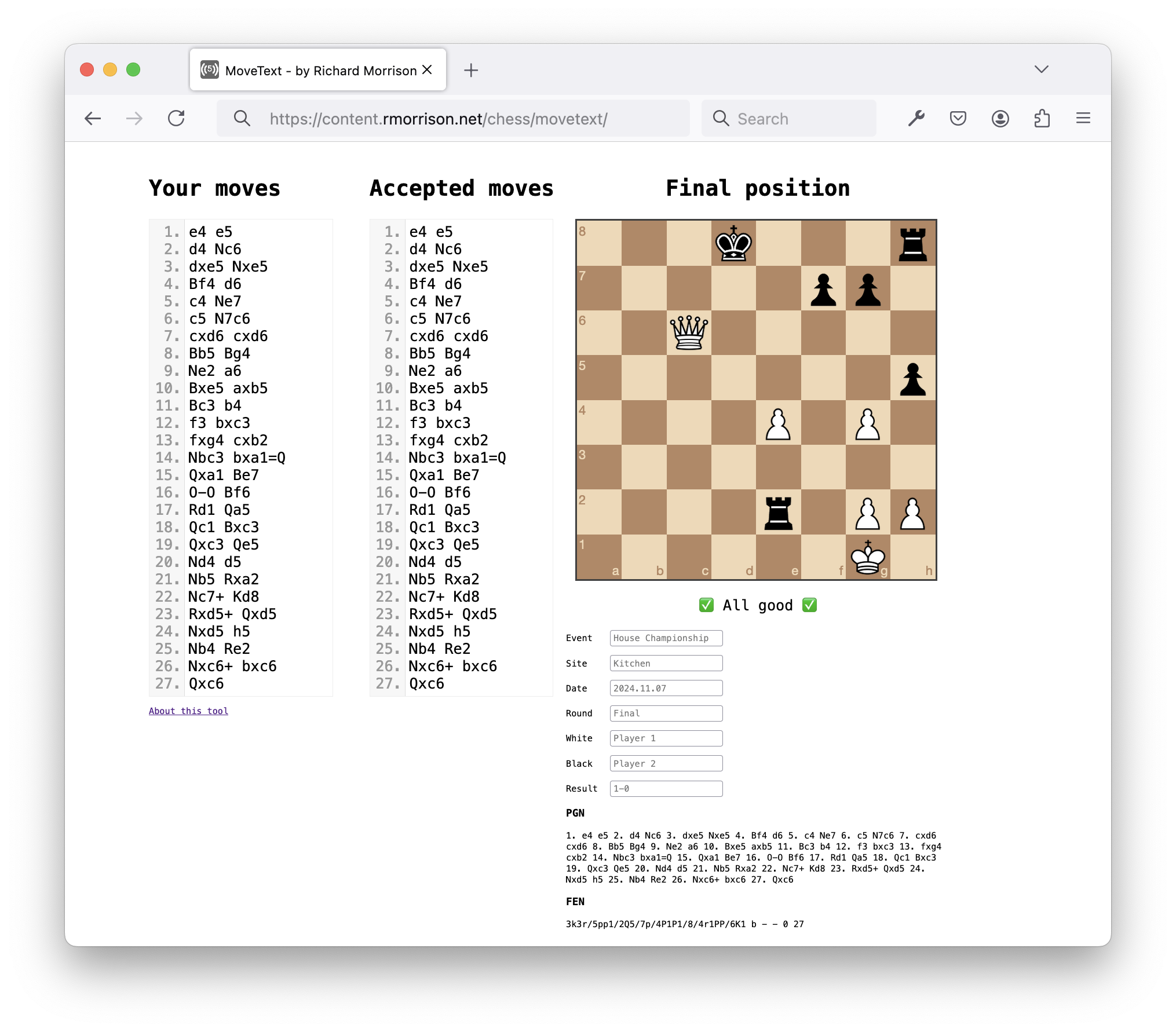Click '16. O-O Bf6' in Your moves

[220, 492]
